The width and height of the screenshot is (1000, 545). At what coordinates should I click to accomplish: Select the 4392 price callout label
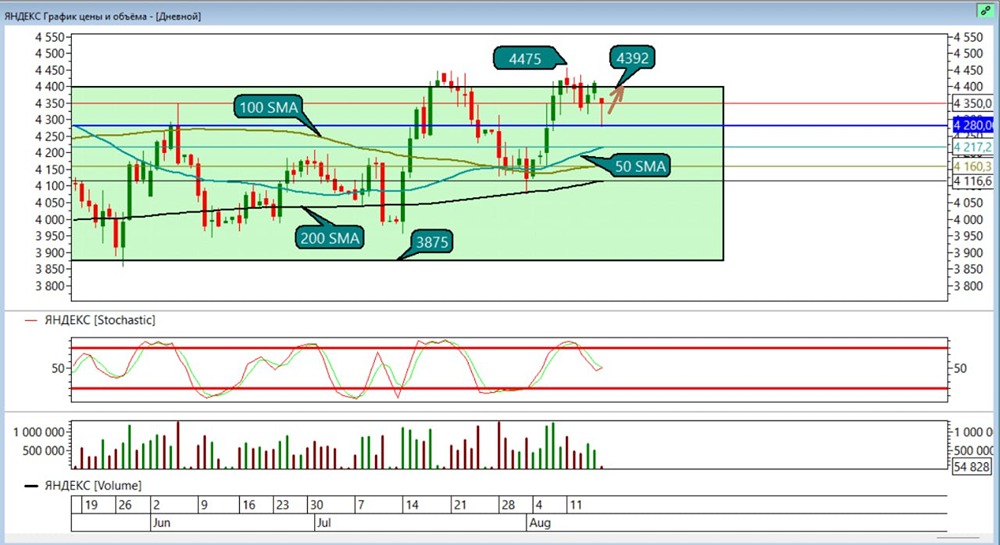pyautogui.click(x=632, y=58)
